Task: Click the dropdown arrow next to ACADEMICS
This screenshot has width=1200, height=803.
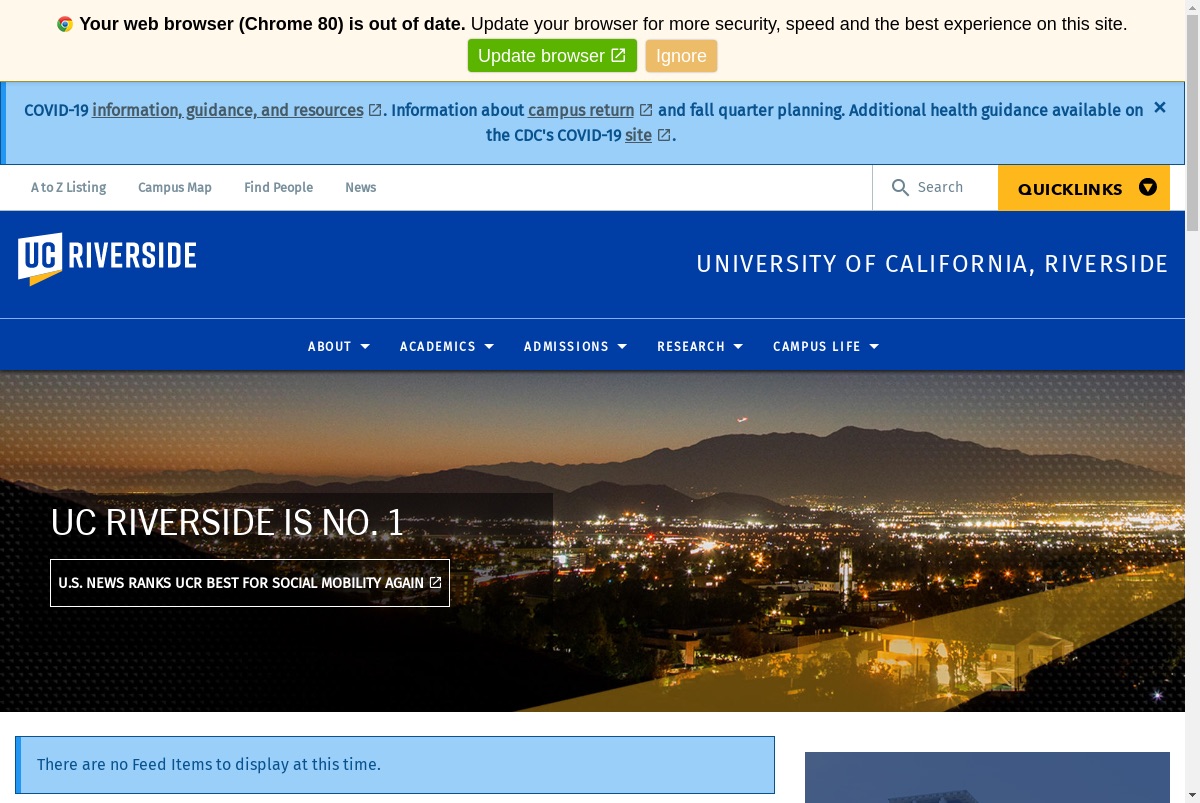Action: [x=489, y=347]
